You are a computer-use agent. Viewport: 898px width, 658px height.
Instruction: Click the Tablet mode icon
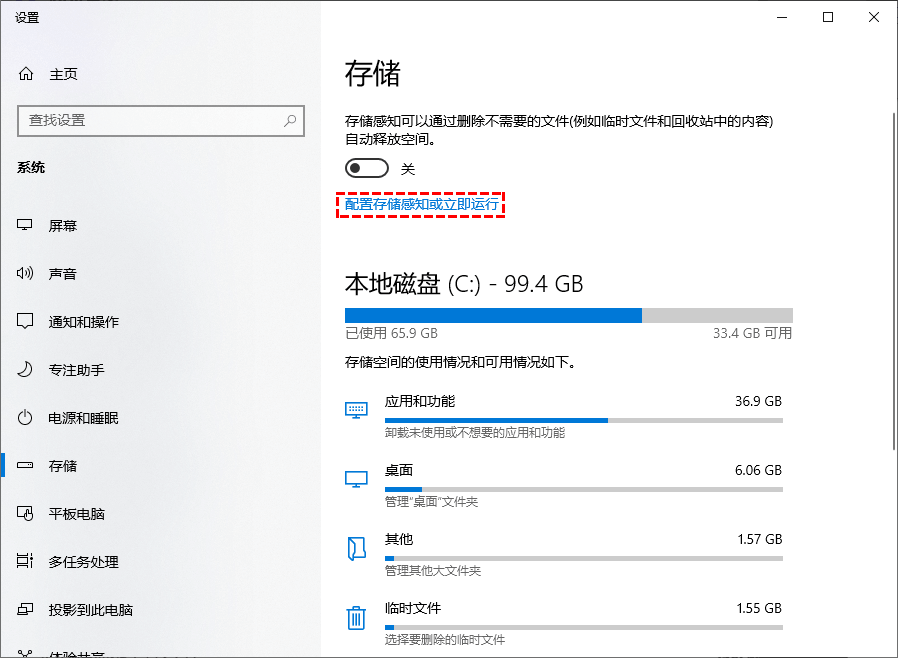[26, 514]
